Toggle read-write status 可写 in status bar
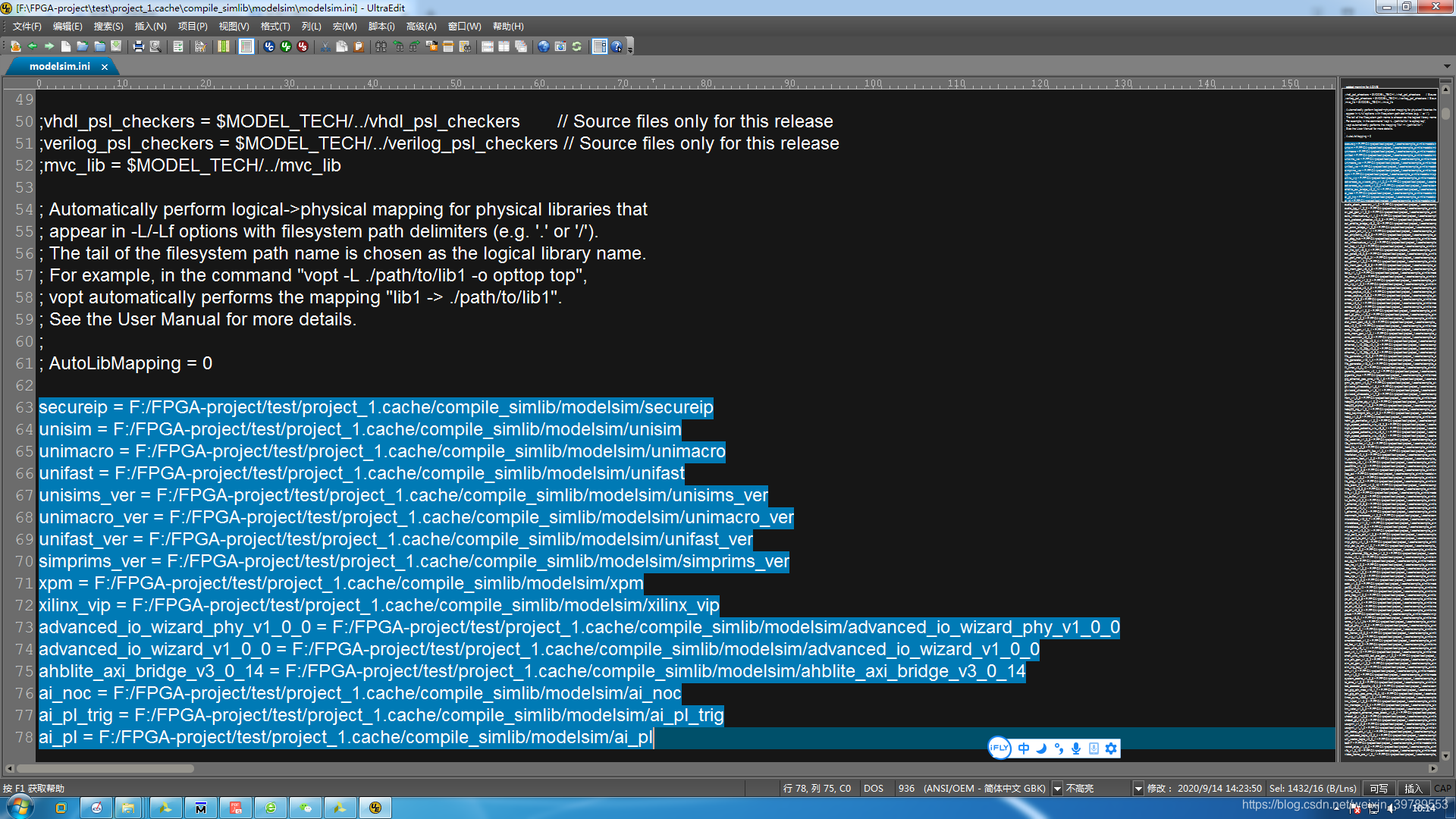 click(x=1378, y=789)
